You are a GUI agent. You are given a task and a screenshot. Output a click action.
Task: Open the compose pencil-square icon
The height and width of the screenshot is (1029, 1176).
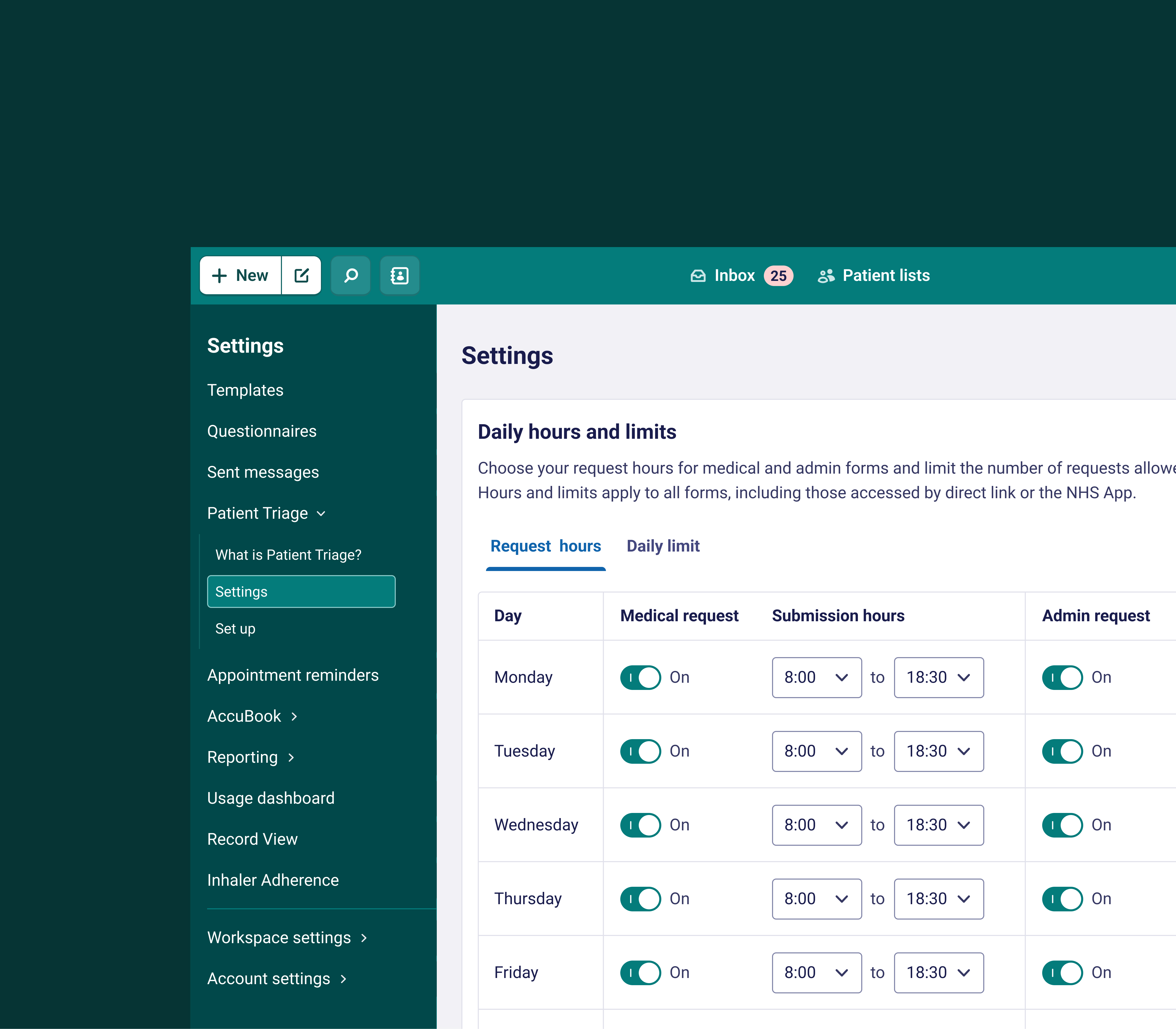pos(301,276)
